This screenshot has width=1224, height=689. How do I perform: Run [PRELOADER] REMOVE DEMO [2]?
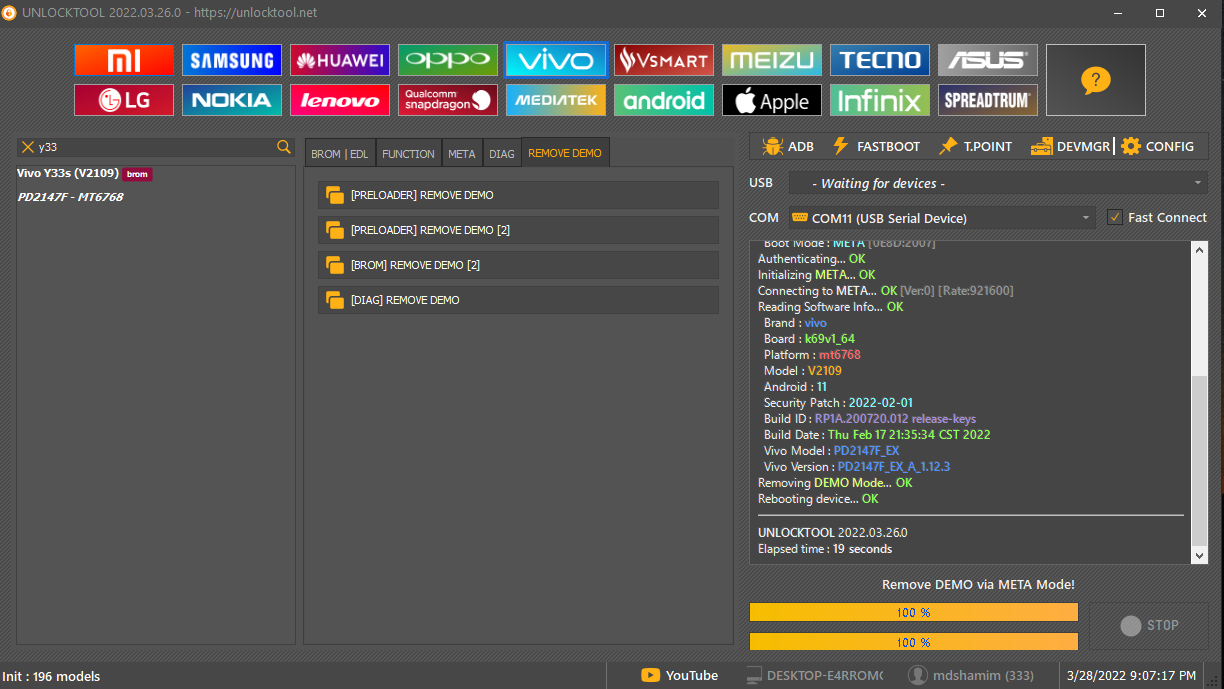(518, 230)
